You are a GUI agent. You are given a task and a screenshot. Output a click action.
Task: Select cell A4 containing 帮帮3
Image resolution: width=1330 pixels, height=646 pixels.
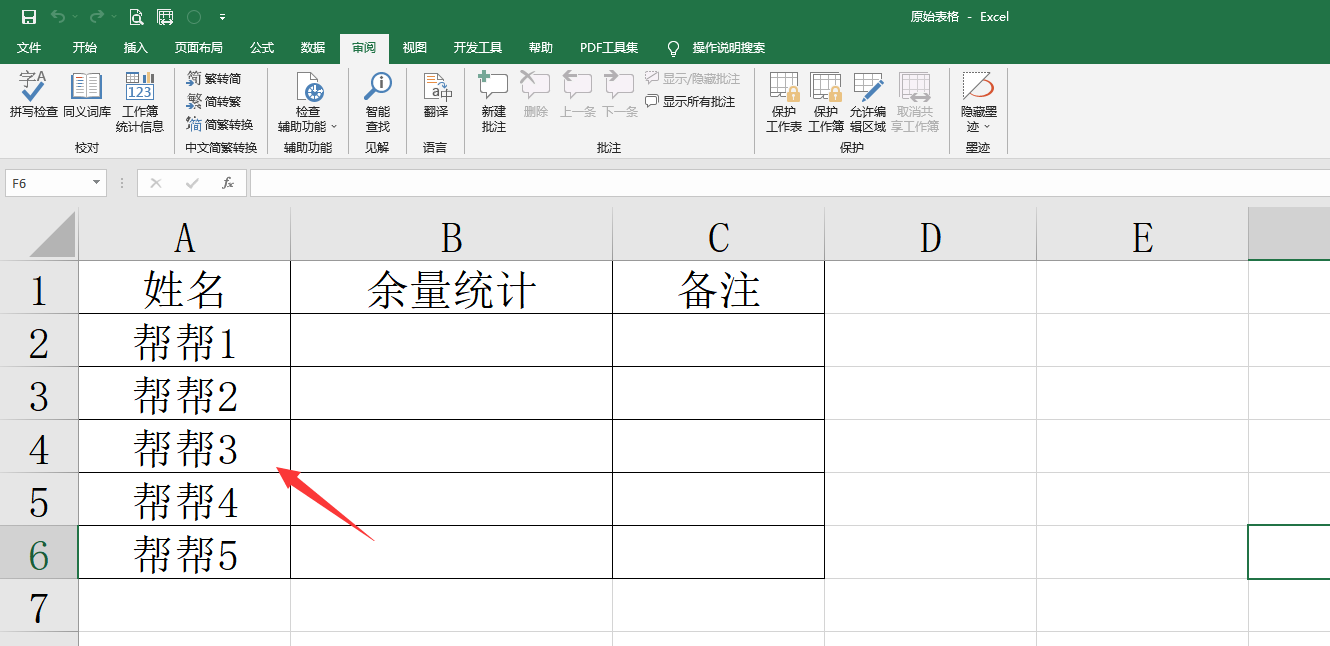(x=184, y=446)
